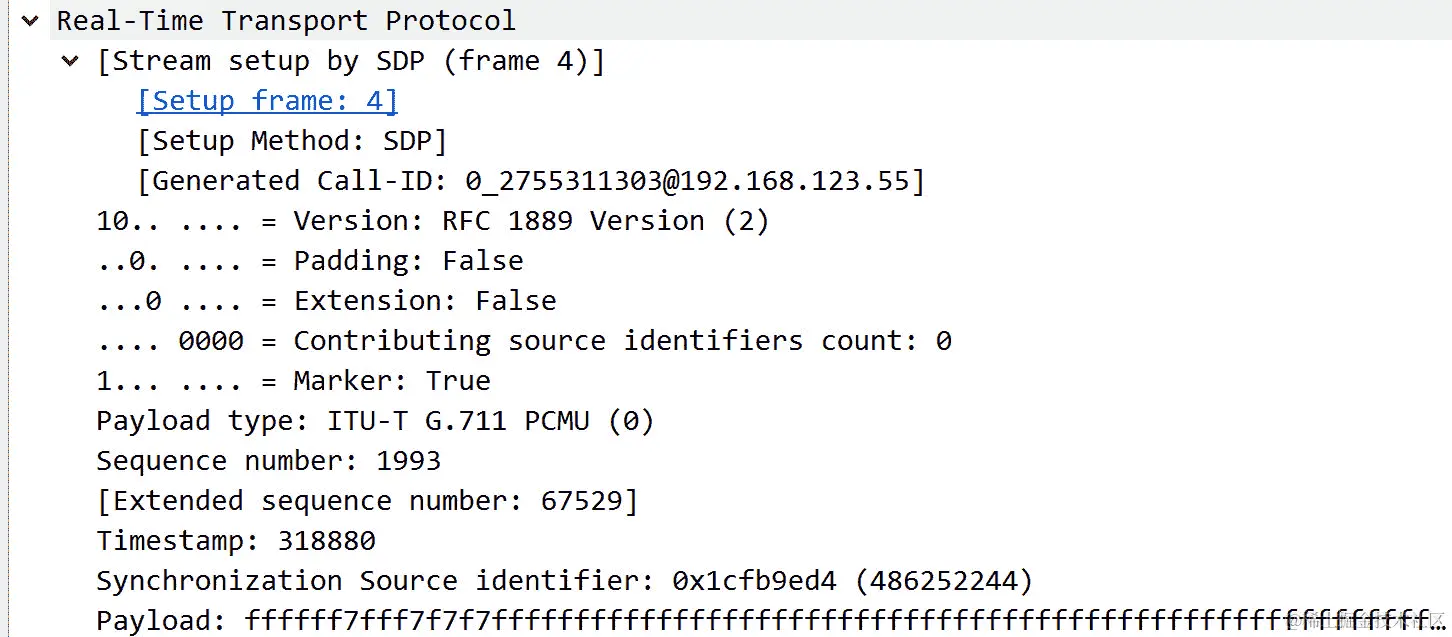Select the Sequence number: 1993 row
This screenshot has height=637, width=1452.
coord(268,460)
